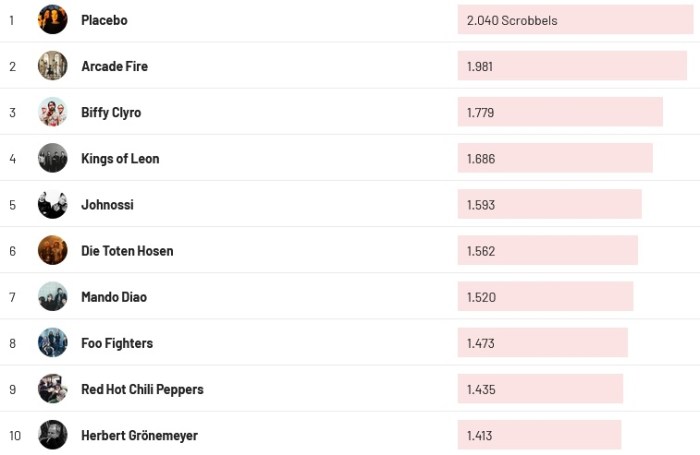Click the 1.562 scrobble bar
The image size is (700, 455).
(547, 250)
